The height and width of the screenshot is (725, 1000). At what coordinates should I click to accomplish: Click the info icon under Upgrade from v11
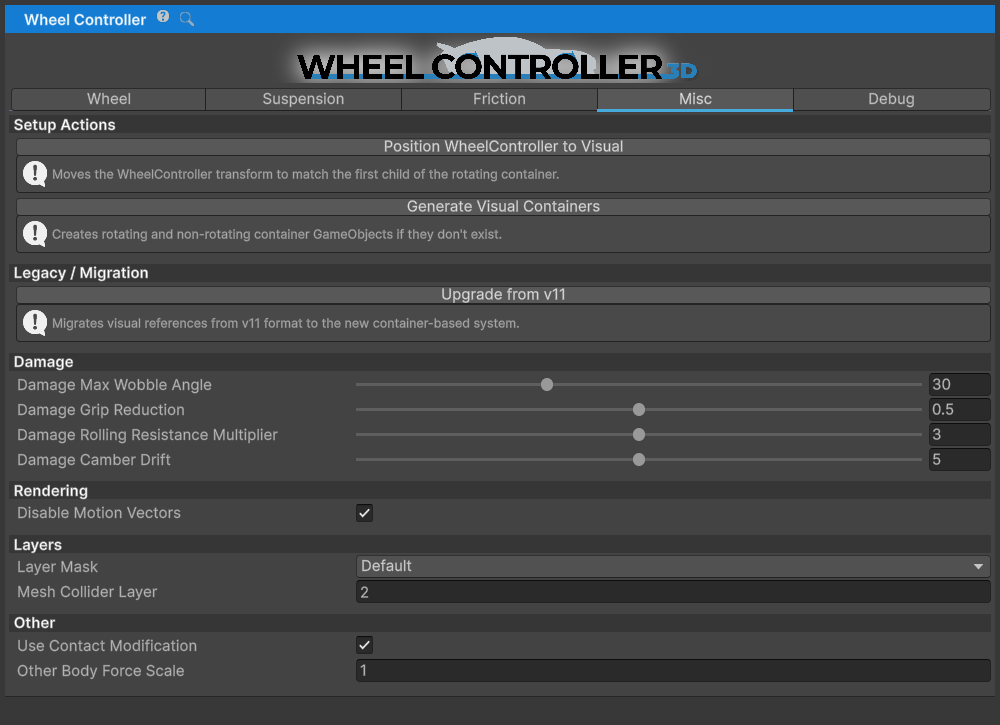click(34, 323)
